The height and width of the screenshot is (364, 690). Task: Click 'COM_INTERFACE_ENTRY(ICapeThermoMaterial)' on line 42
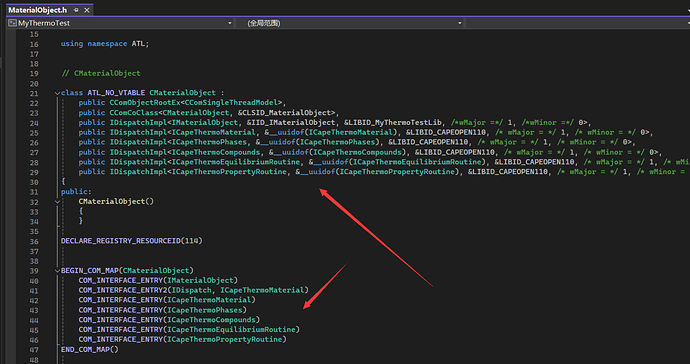(x=167, y=300)
